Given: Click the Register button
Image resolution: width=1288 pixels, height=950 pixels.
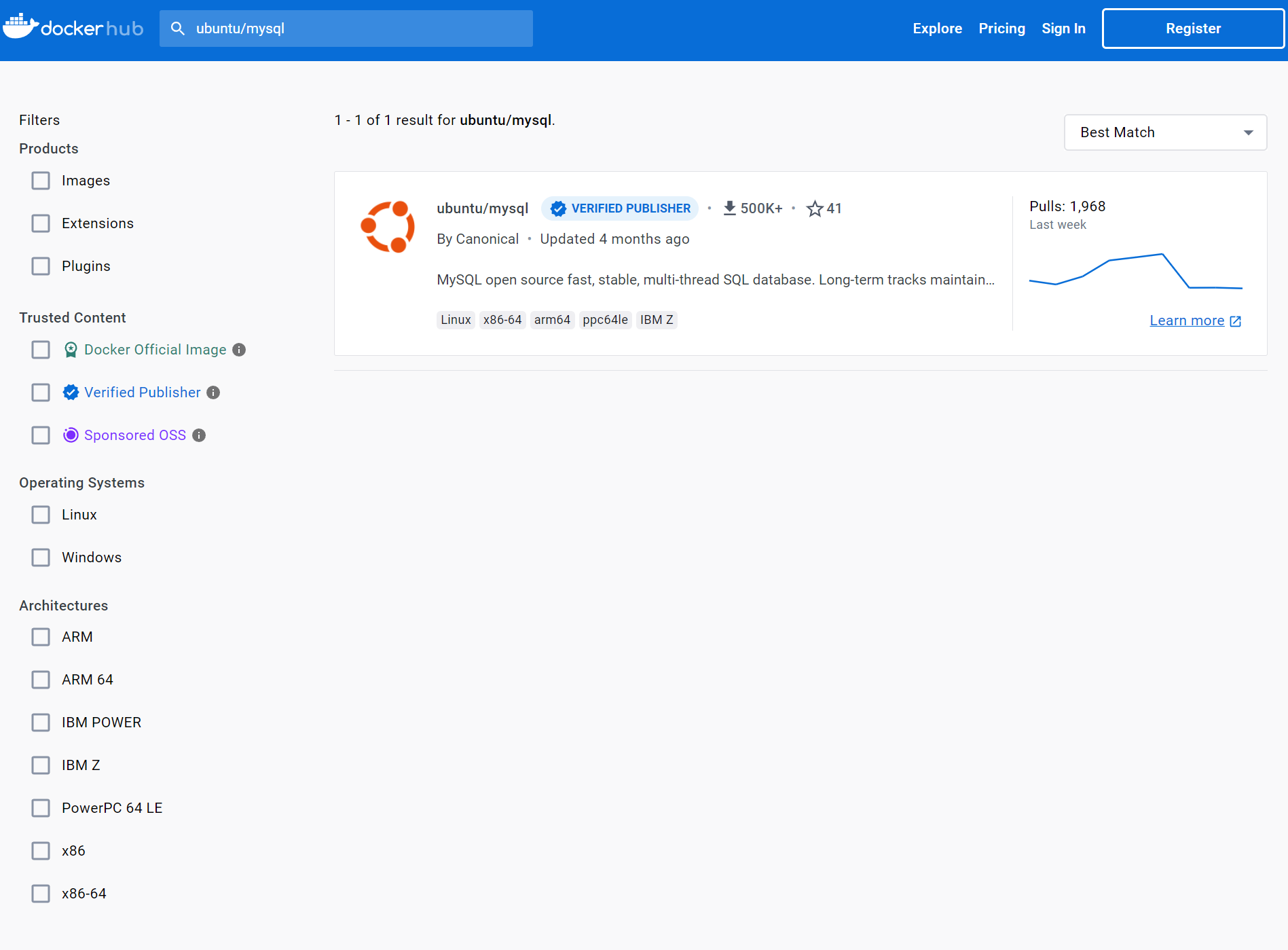Looking at the screenshot, I should pos(1193,29).
